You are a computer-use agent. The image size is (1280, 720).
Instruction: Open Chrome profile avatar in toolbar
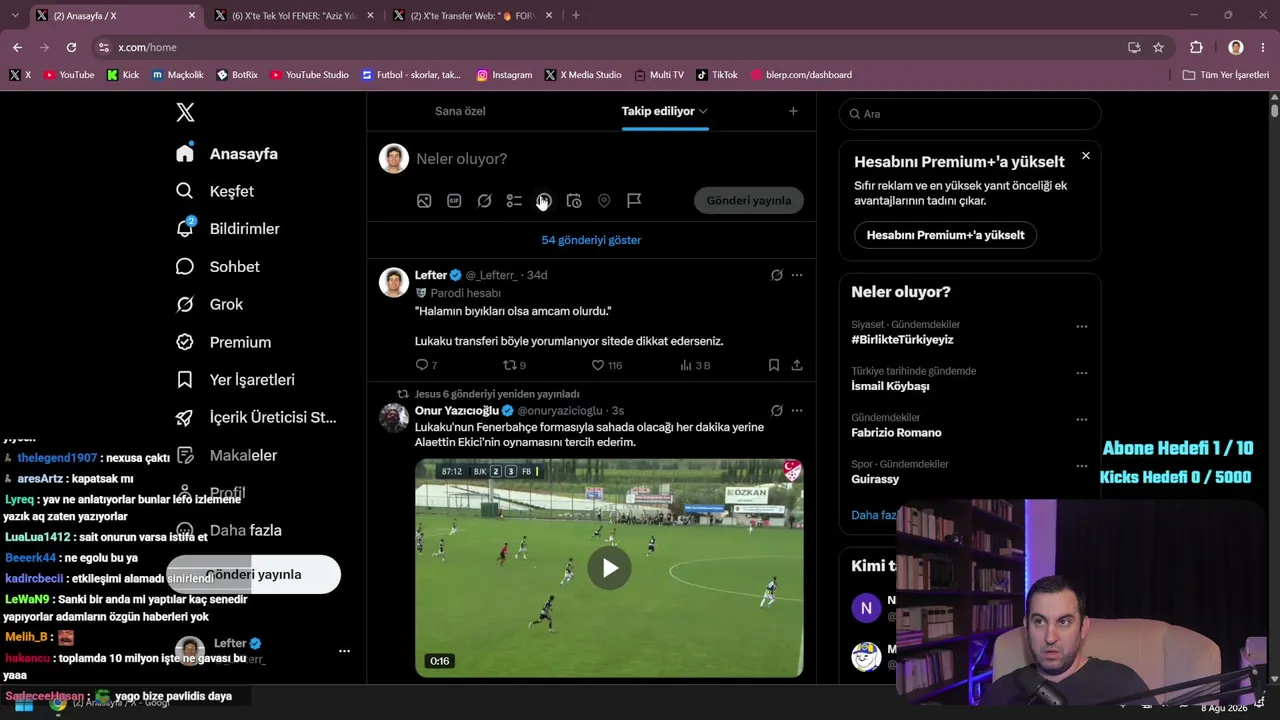click(x=1236, y=47)
